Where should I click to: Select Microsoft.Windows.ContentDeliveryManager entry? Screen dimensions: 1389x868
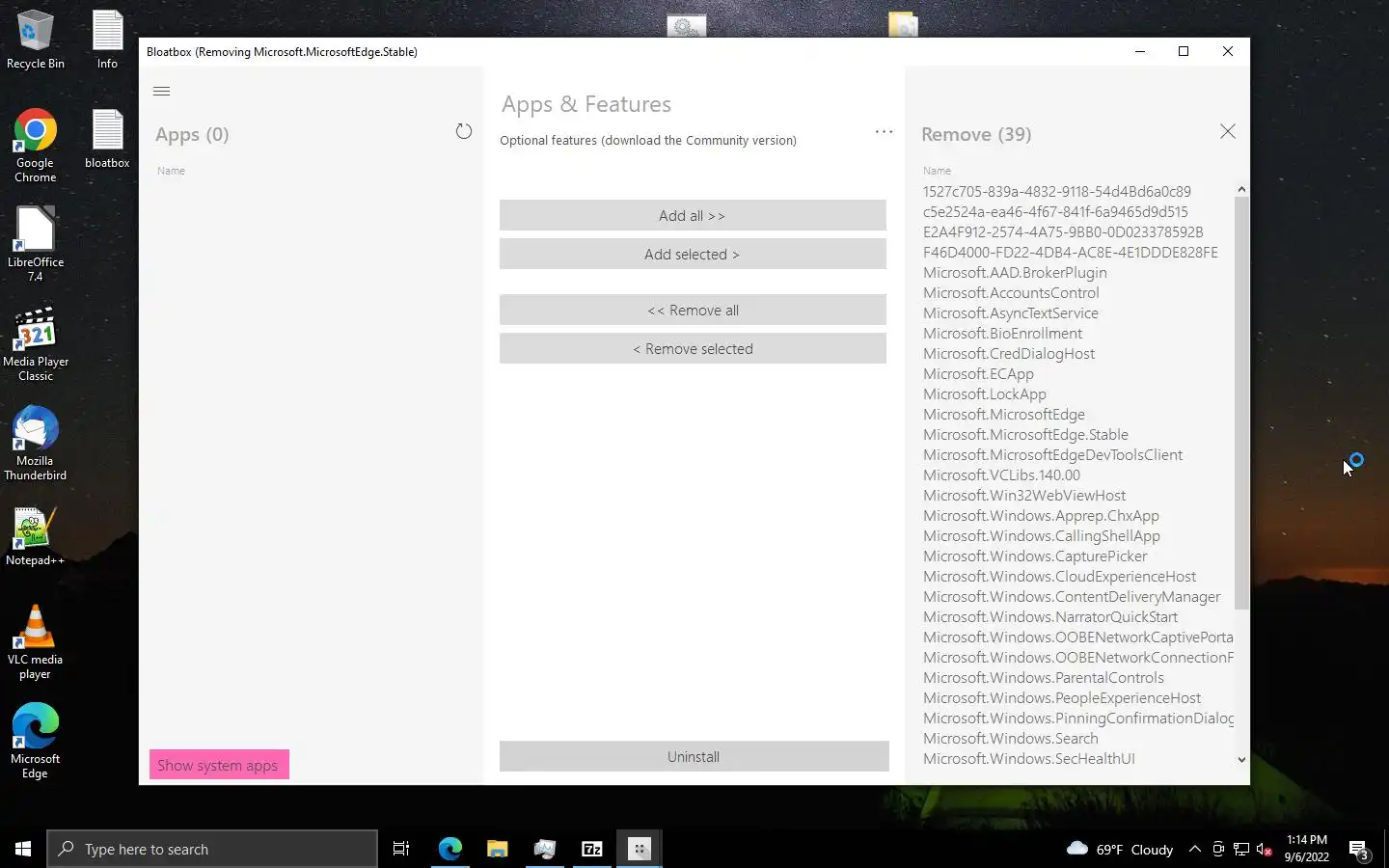[1072, 596]
